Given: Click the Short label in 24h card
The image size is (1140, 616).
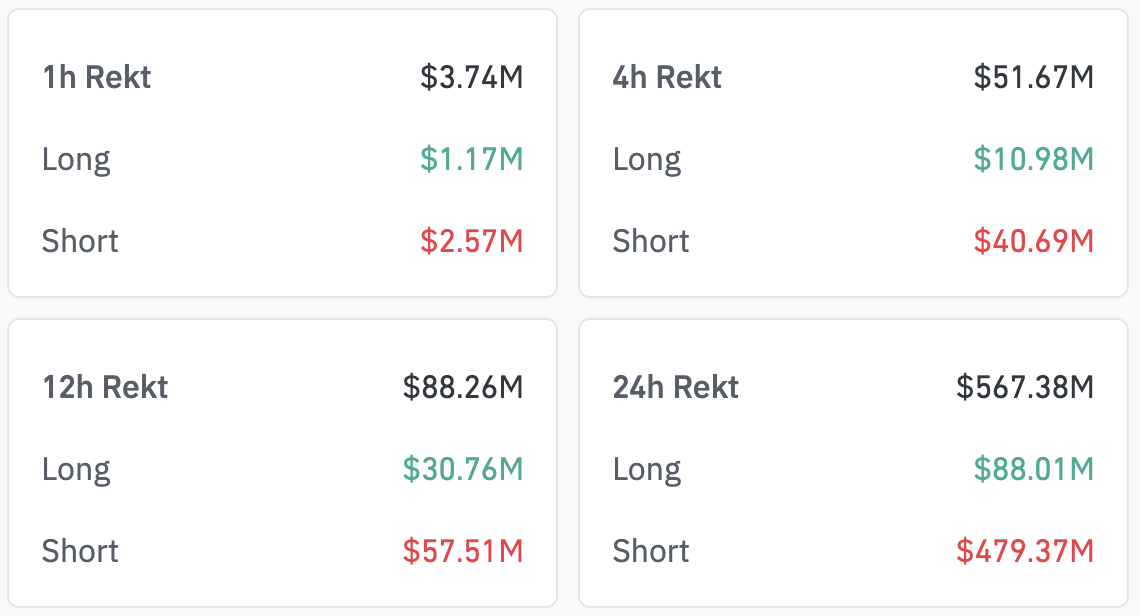Looking at the screenshot, I should pyautogui.click(x=651, y=551).
